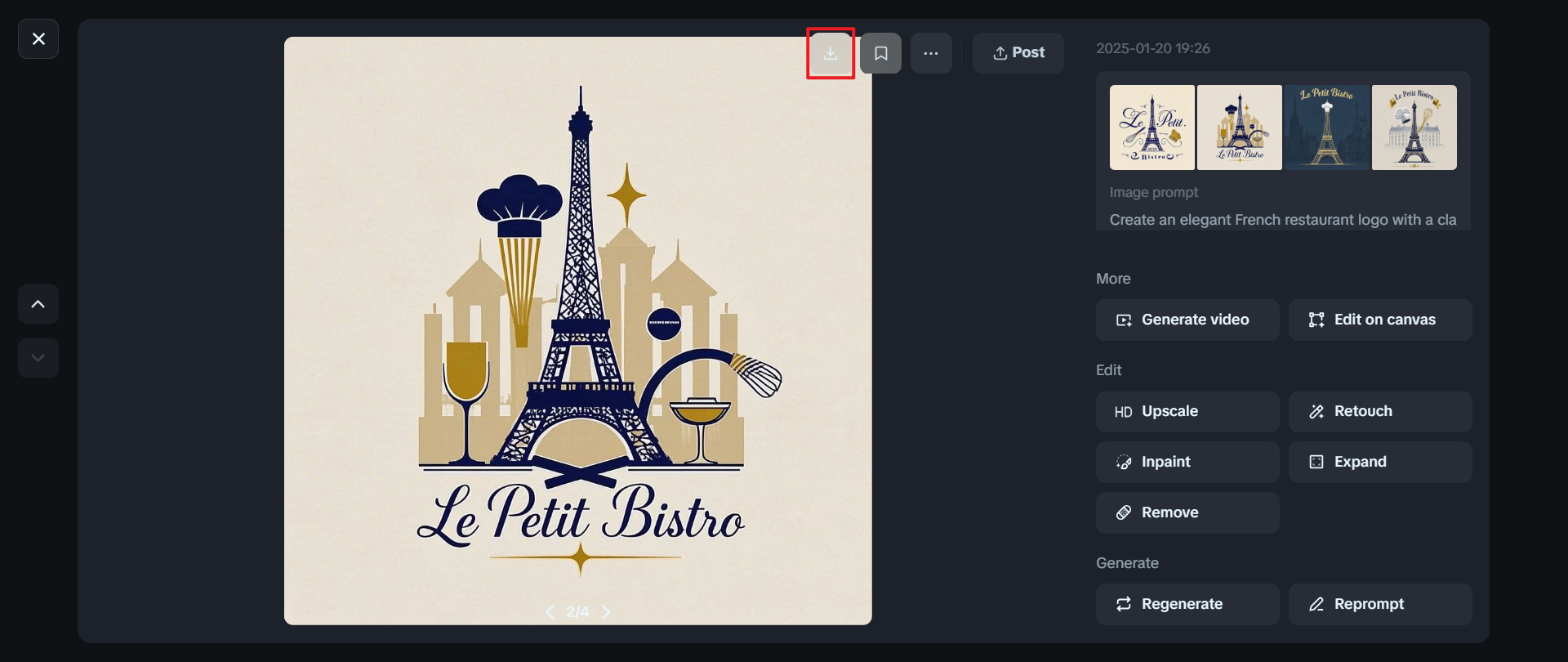The width and height of the screenshot is (1568, 662).
Task: Upscale the image to HD
Action: (1187, 412)
